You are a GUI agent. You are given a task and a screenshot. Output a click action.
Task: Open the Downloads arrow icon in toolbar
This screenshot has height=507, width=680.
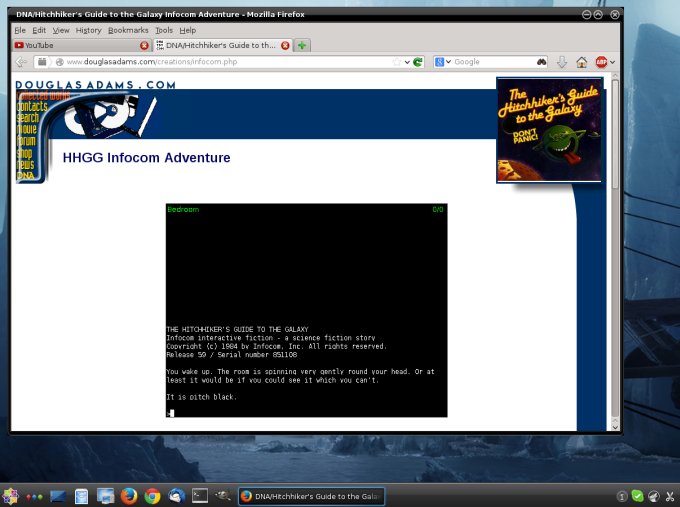[562, 62]
